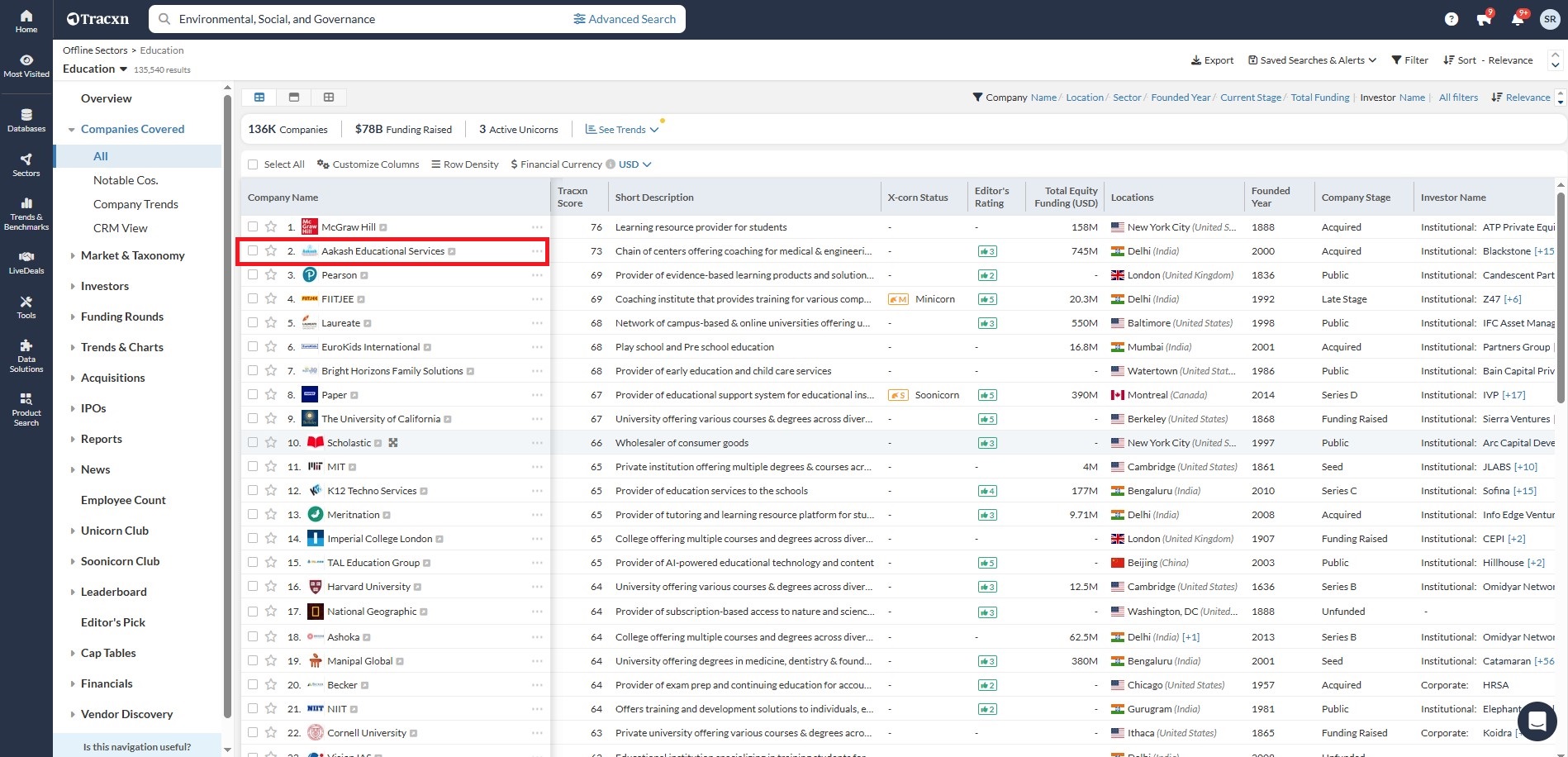The height and width of the screenshot is (757, 1568).
Task: Expand Saved Searches & Alerts dropdown
Action: click(1312, 60)
